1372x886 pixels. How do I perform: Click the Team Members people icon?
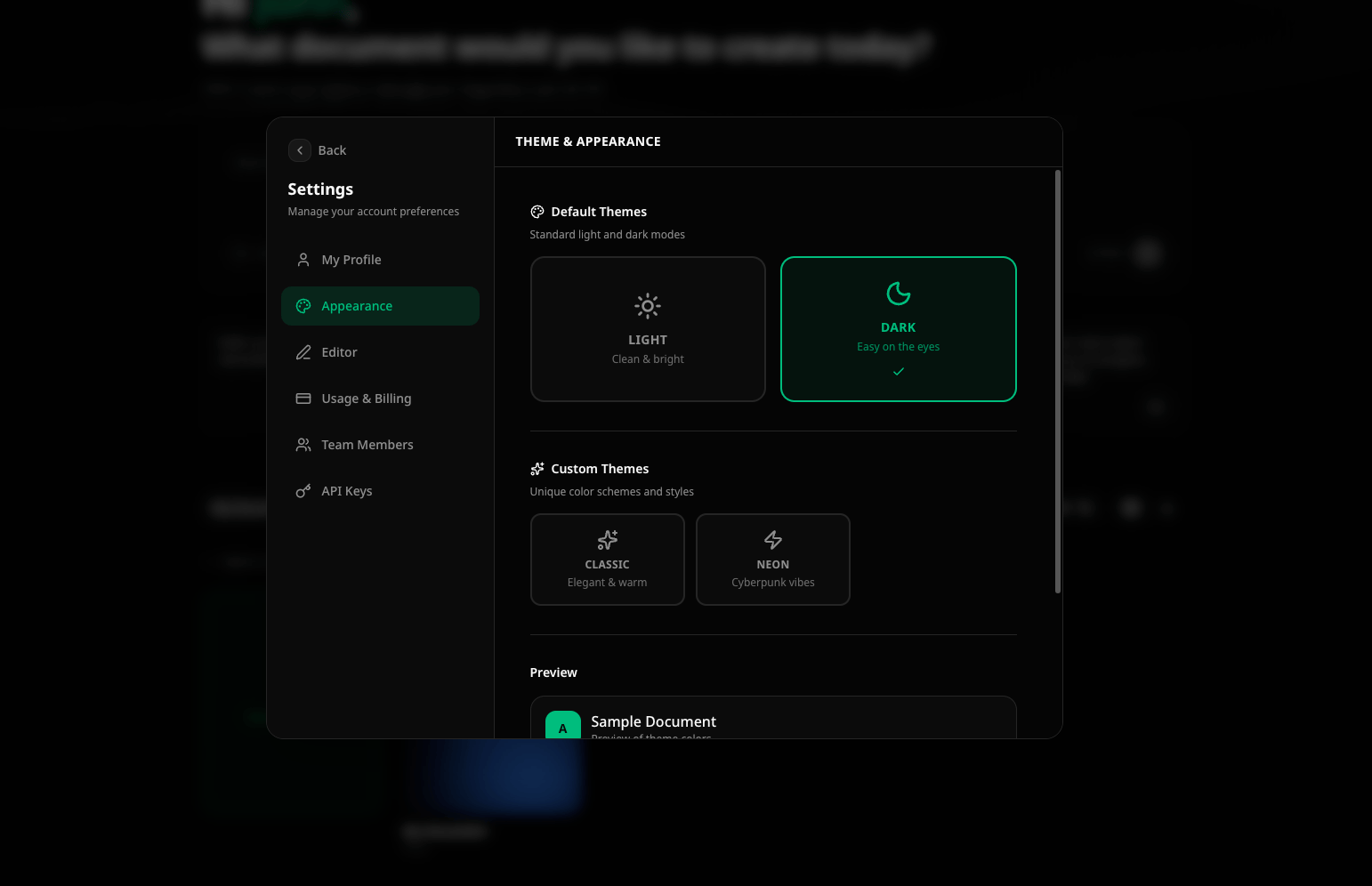click(x=303, y=445)
